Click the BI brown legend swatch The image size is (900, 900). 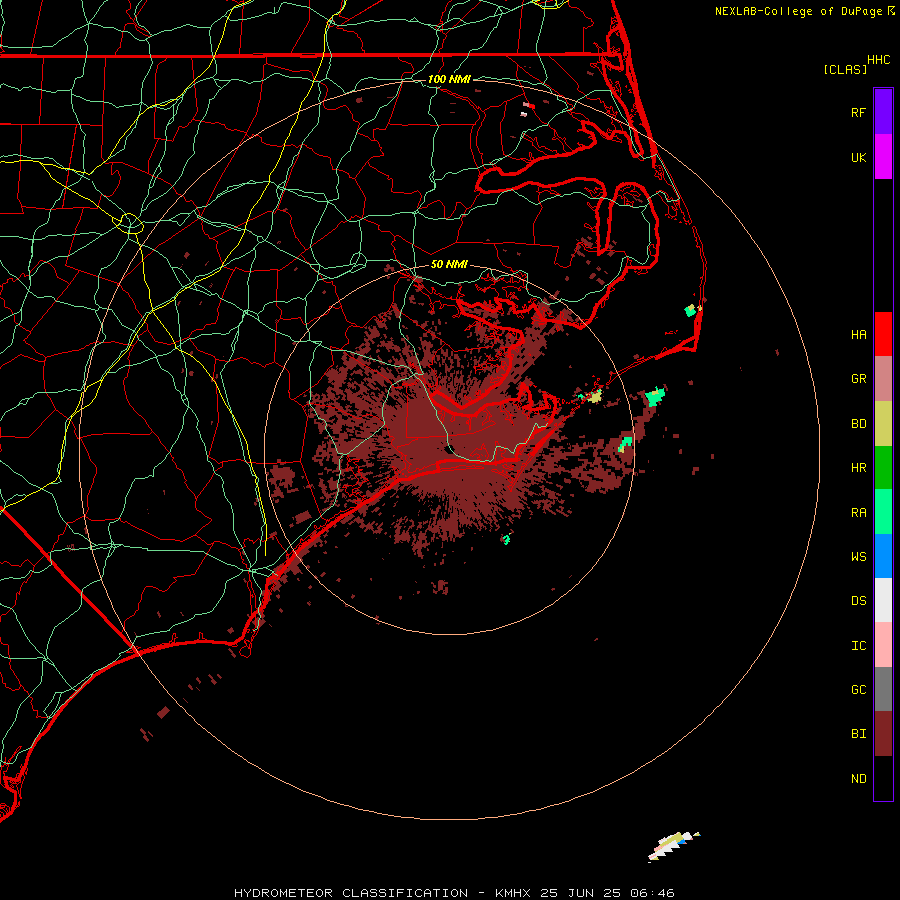(883, 734)
